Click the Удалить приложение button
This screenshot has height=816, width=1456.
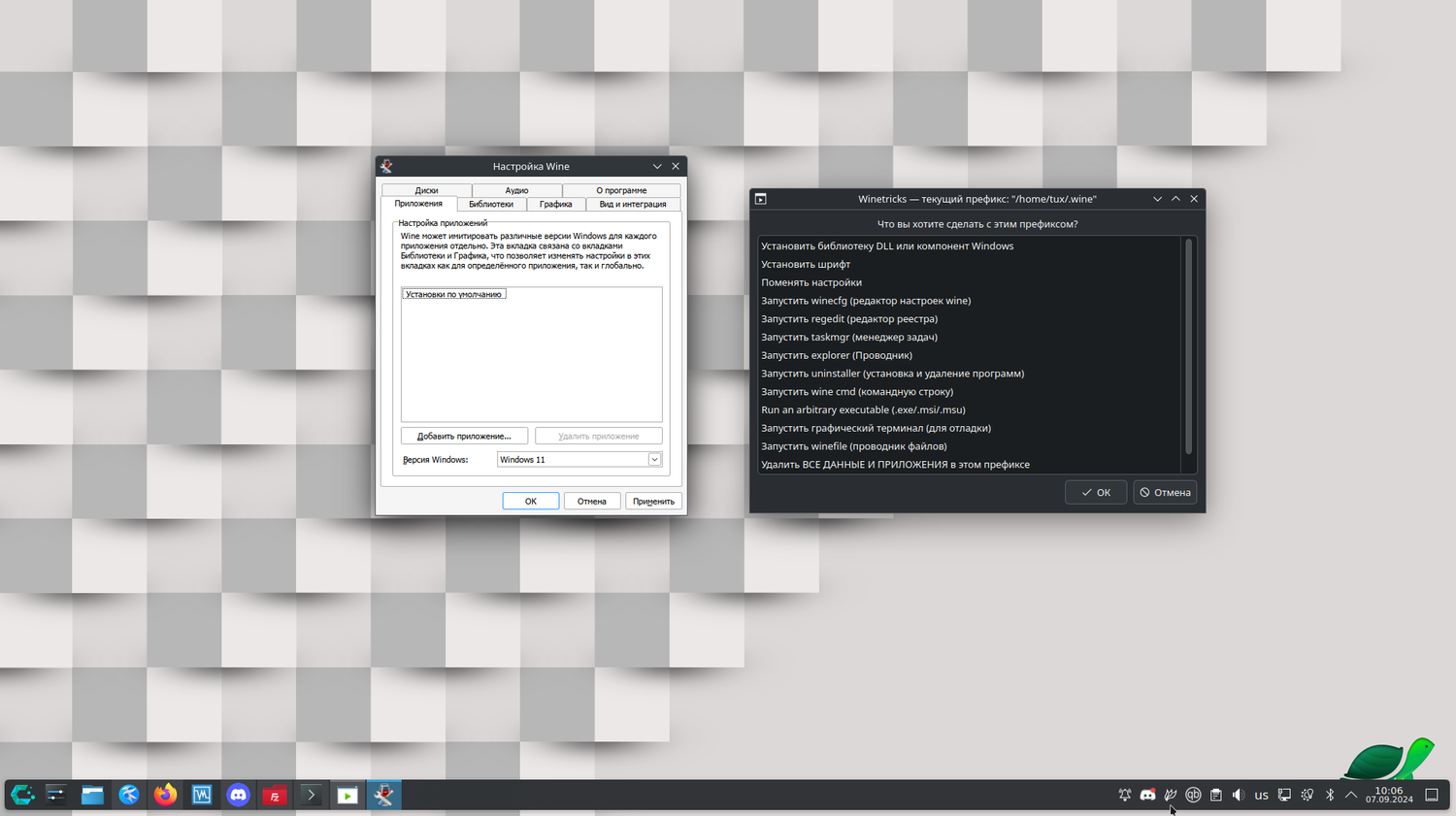click(x=599, y=436)
